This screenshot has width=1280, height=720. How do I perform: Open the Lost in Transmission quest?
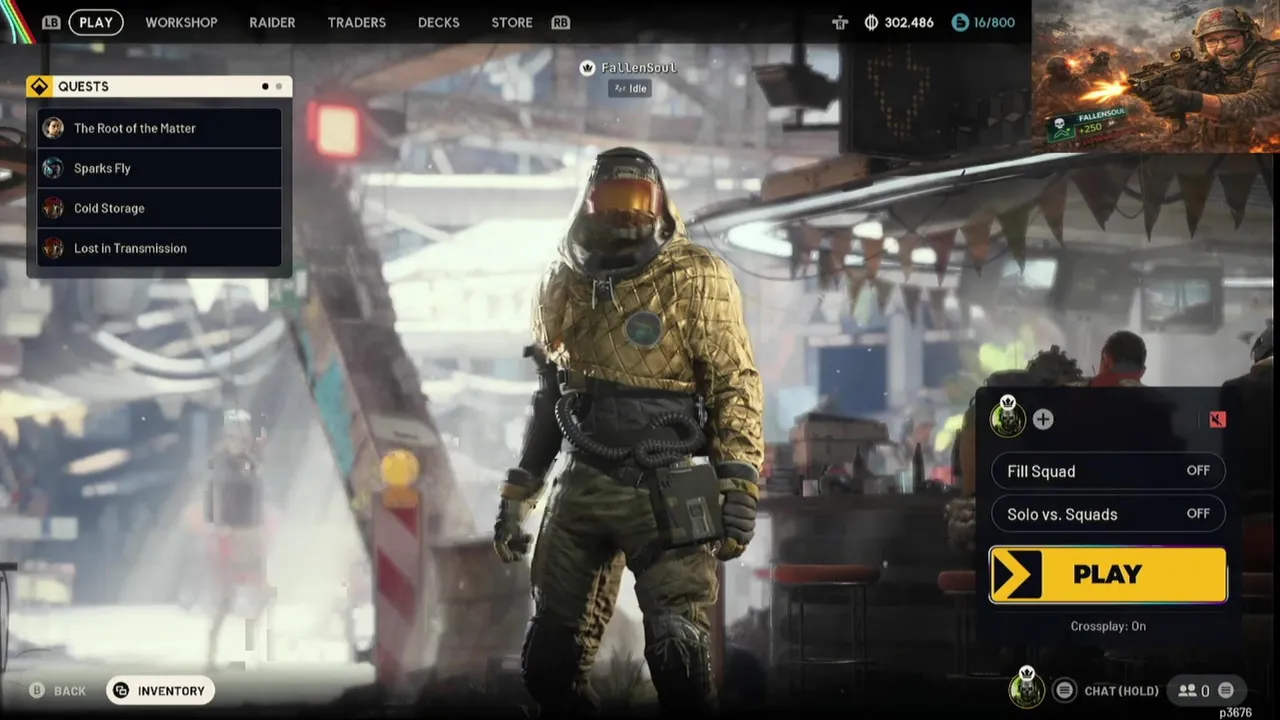(160, 248)
